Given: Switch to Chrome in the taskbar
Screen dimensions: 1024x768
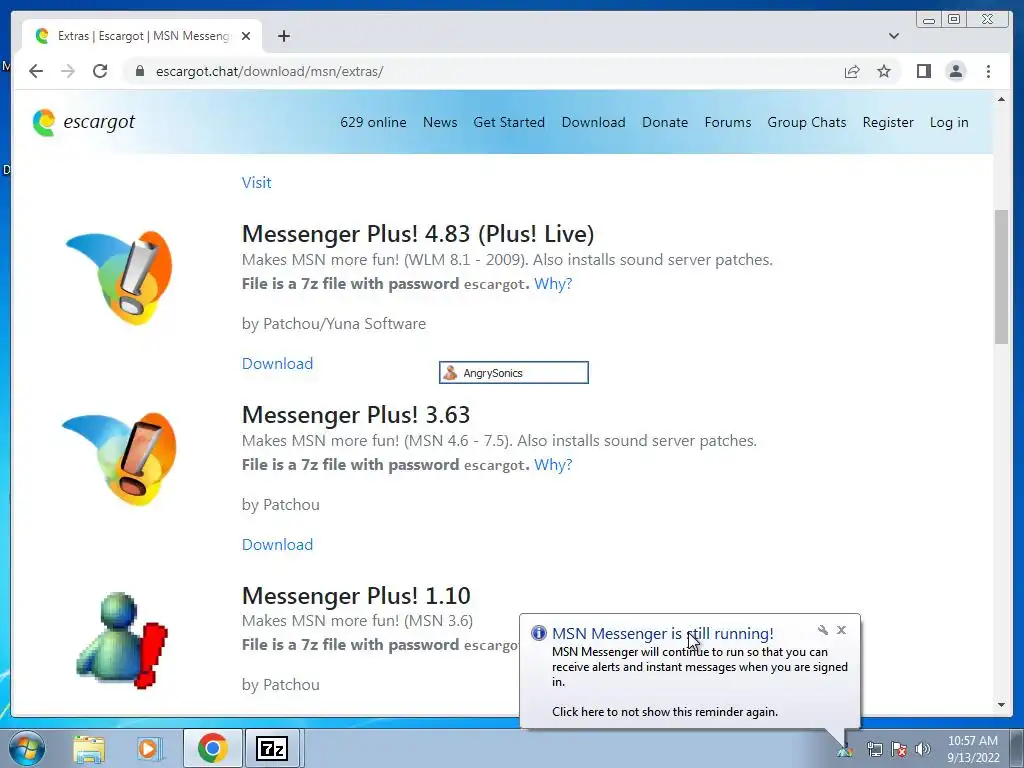Looking at the screenshot, I should [212, 748].
